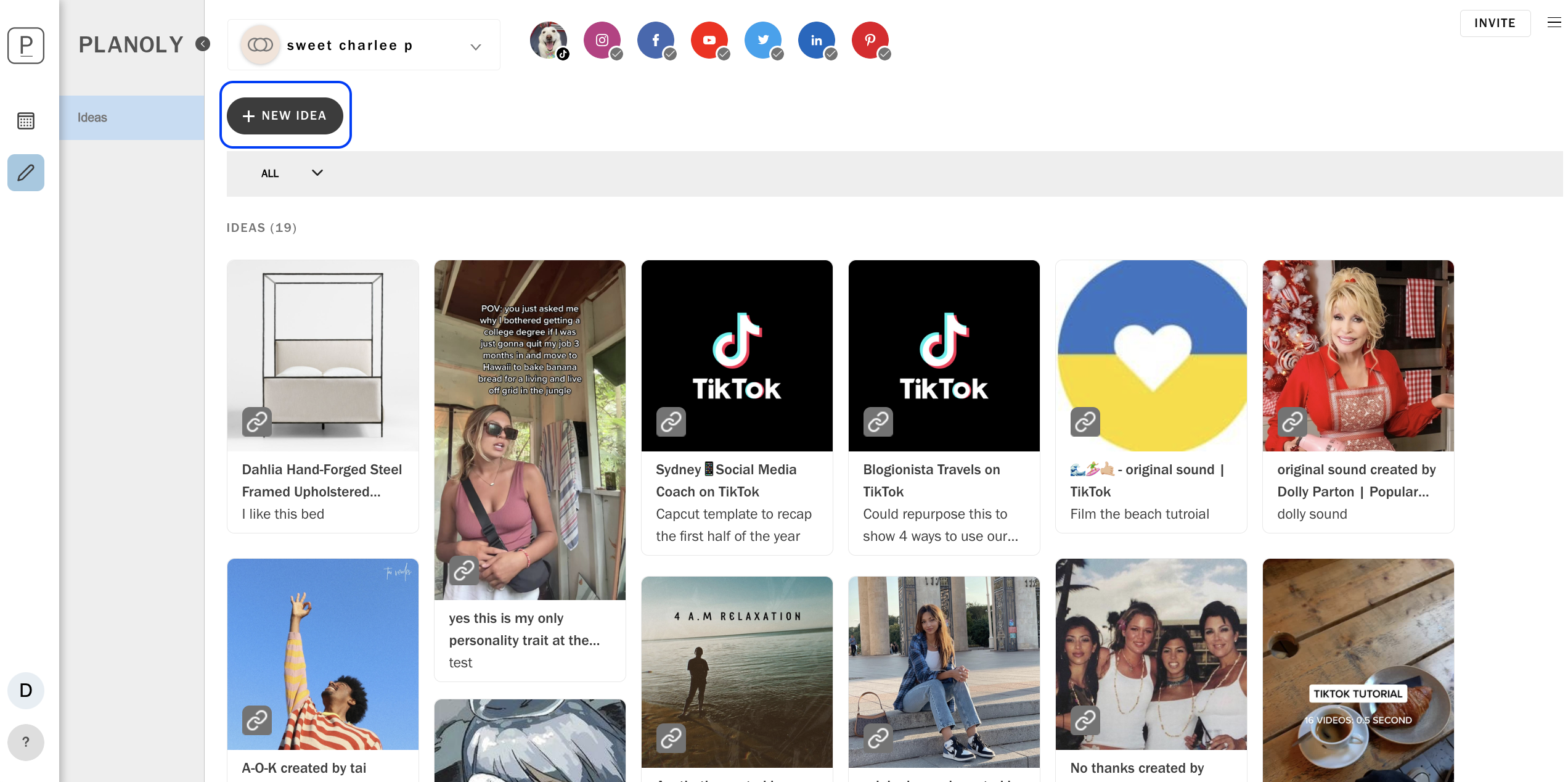Collapse the Planoly sidebar with arrow icon

click(x=203, y=44)
